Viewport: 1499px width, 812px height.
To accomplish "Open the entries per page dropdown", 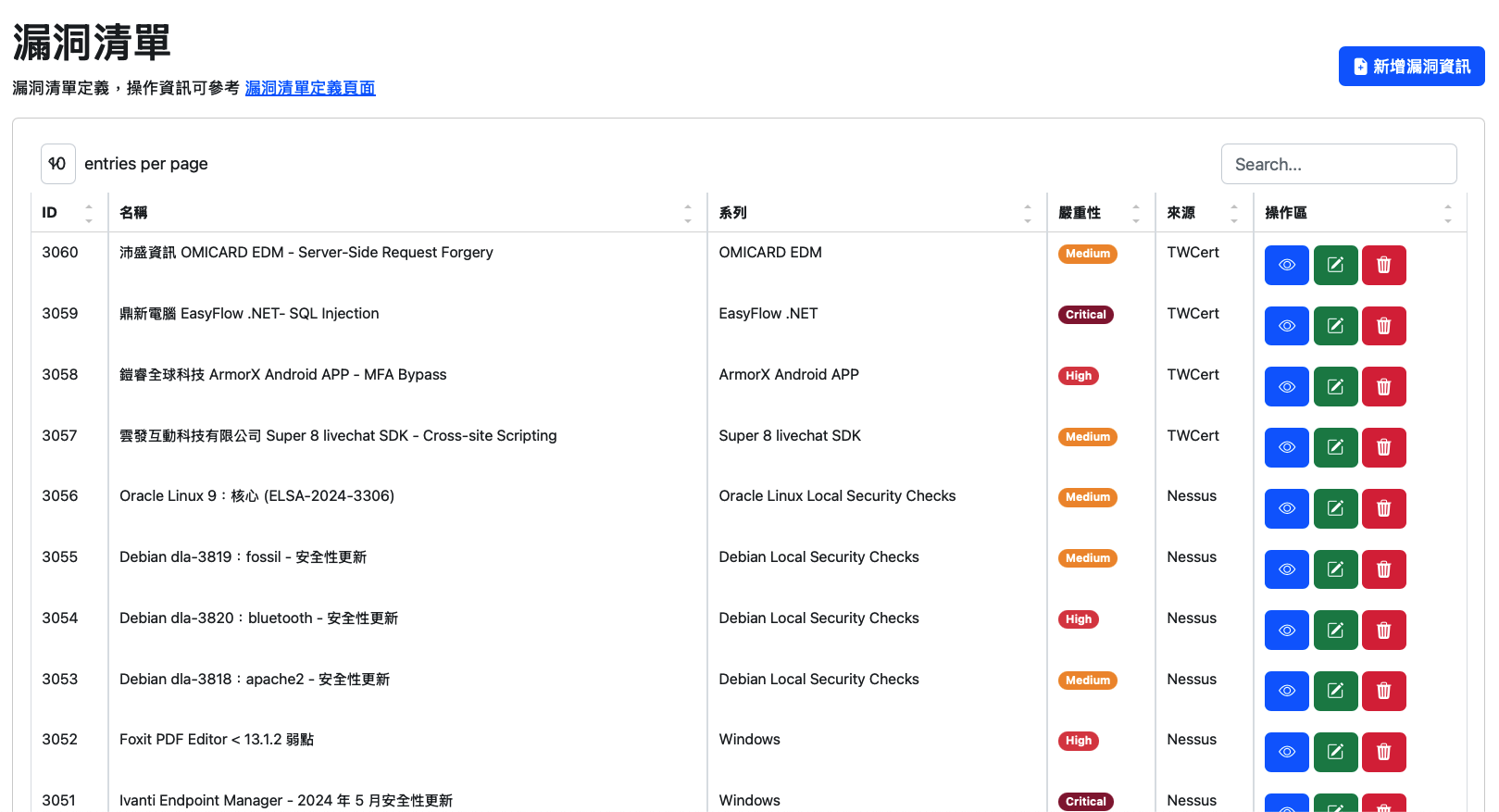I will 57,164.
